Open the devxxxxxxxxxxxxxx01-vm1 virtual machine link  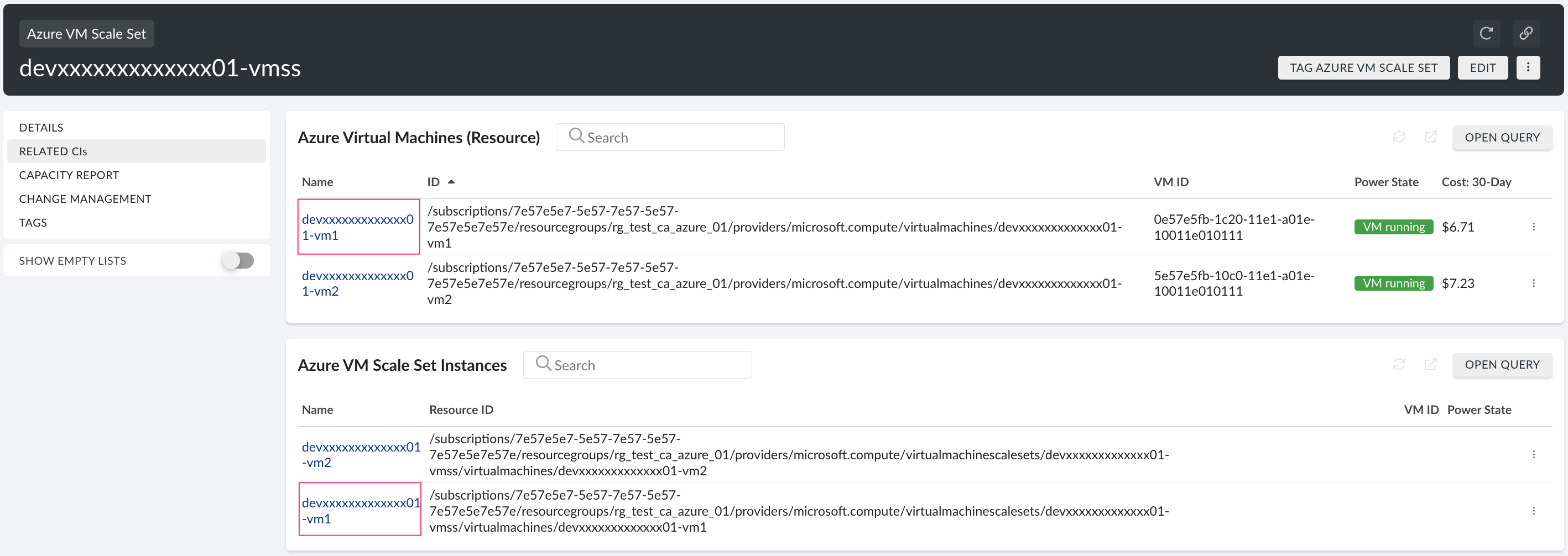click(358, 226)
